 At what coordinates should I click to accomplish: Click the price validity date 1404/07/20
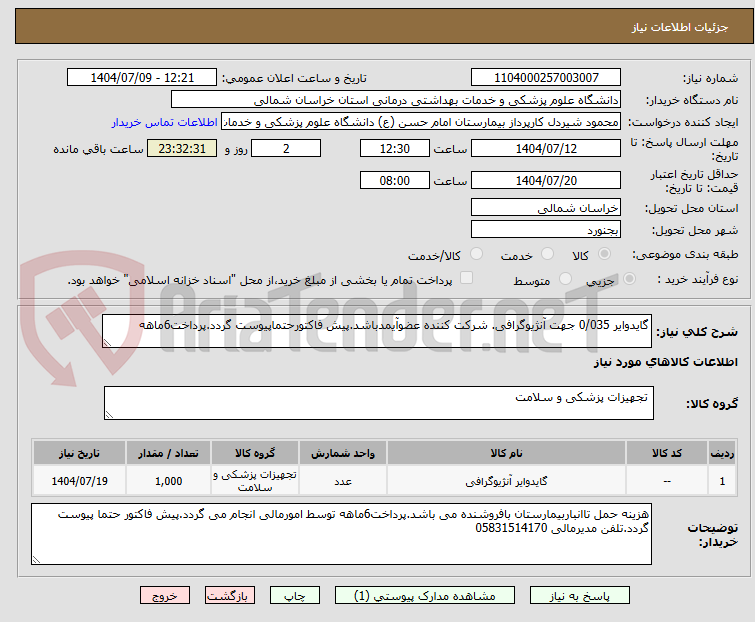(546, 181)
